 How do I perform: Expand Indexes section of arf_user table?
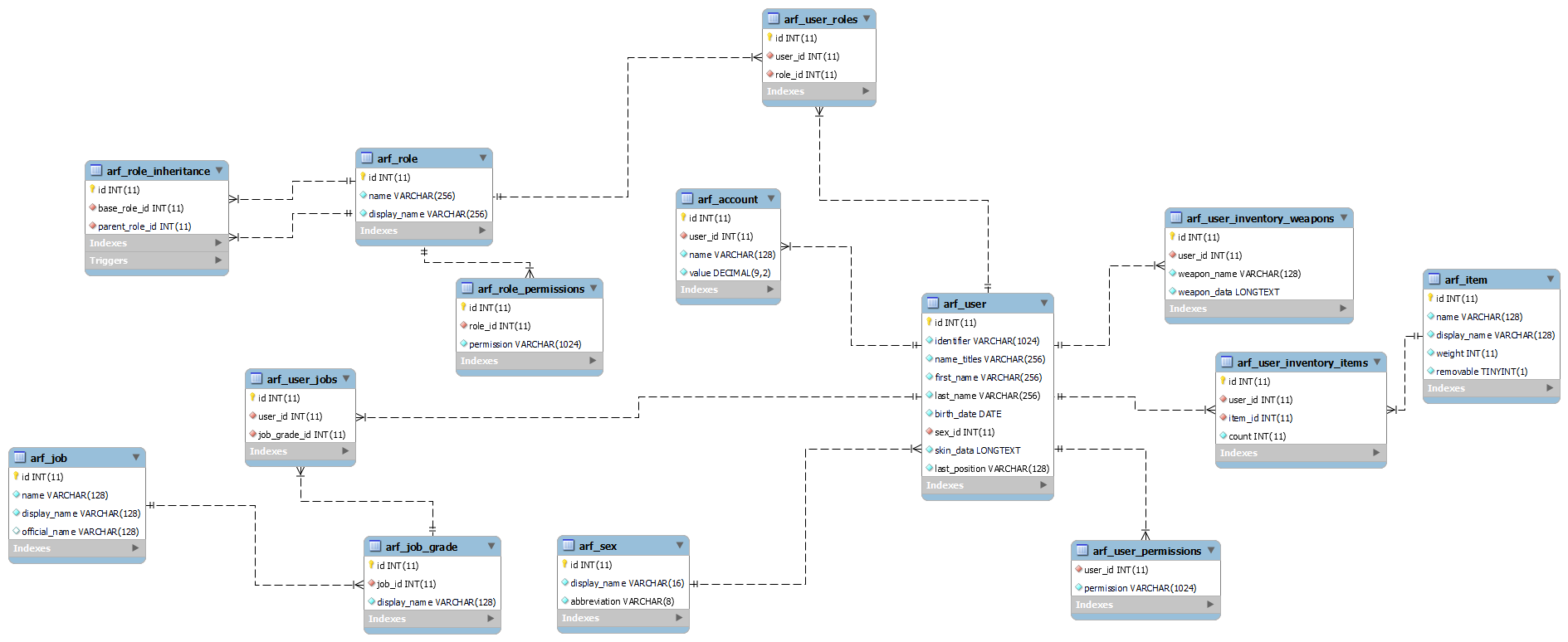pos(1044,485)
